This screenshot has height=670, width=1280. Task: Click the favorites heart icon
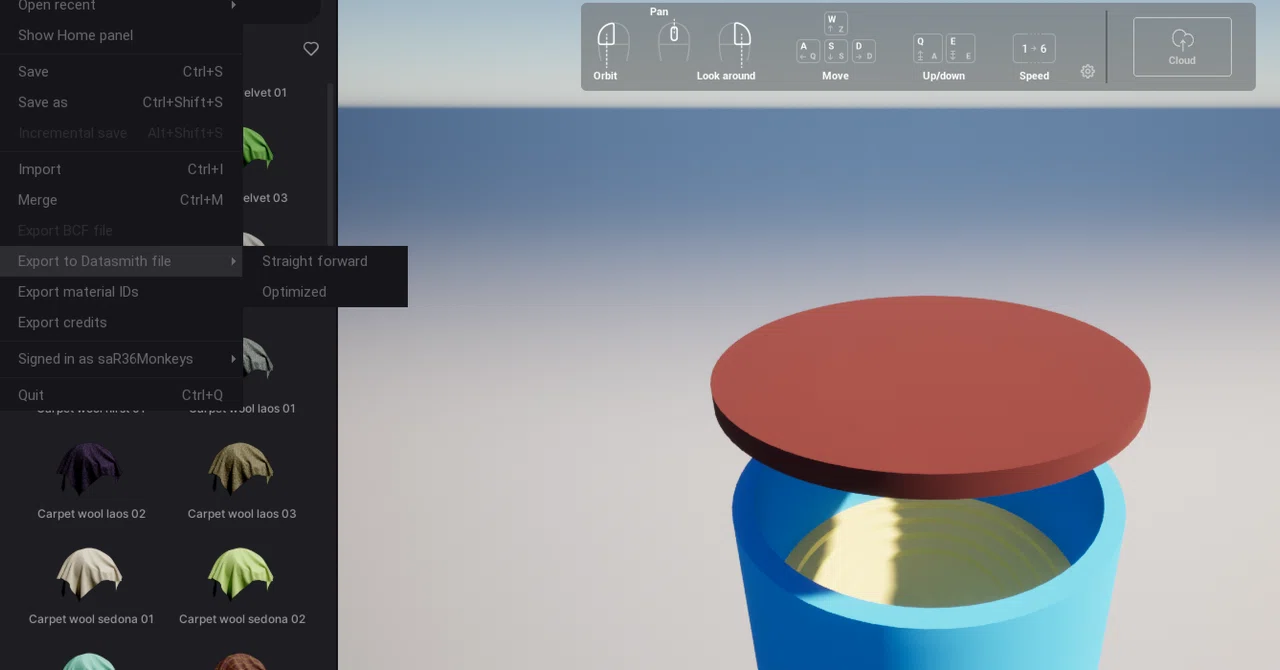pos(311,49)
